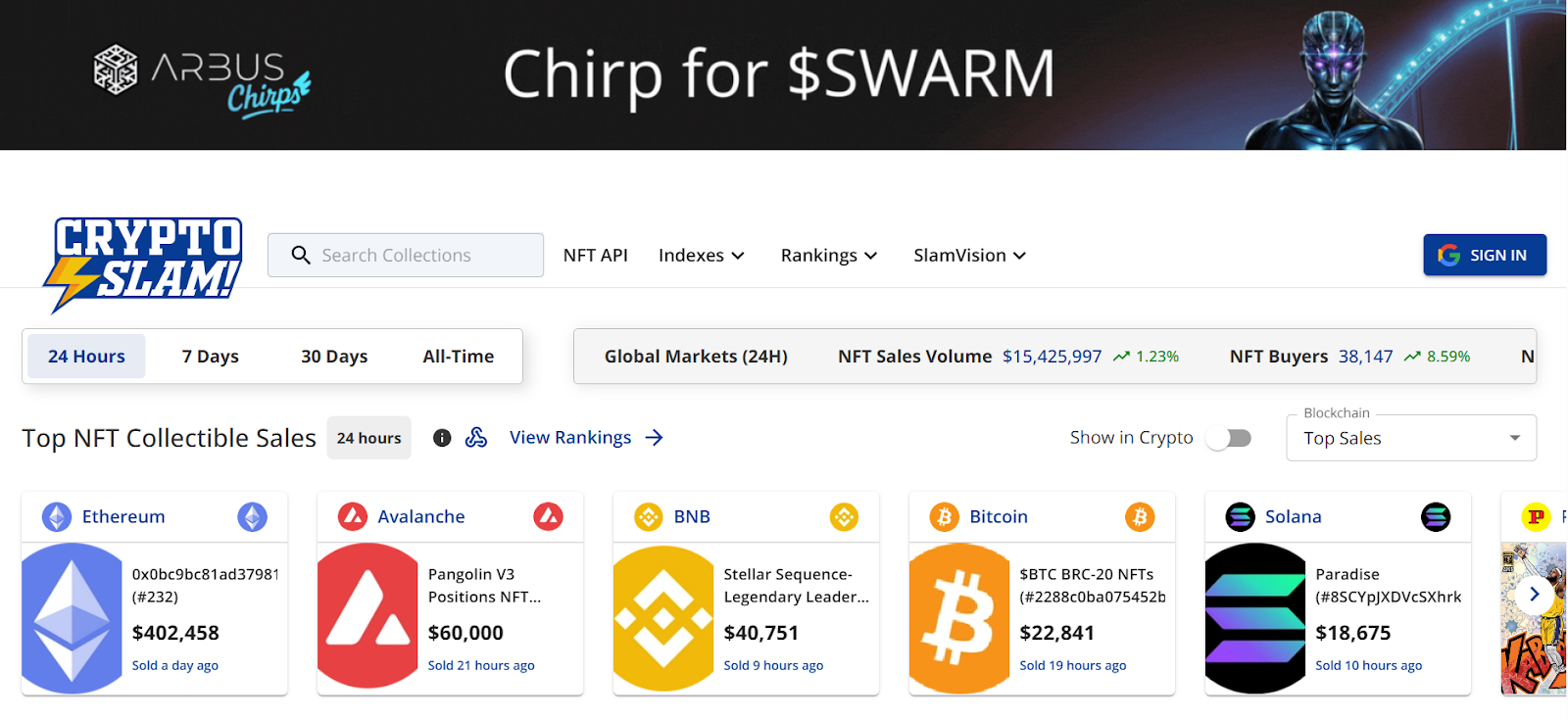
Task: Open the large Avalanche NFT thumbnail
Action: [x=368, y=619]
